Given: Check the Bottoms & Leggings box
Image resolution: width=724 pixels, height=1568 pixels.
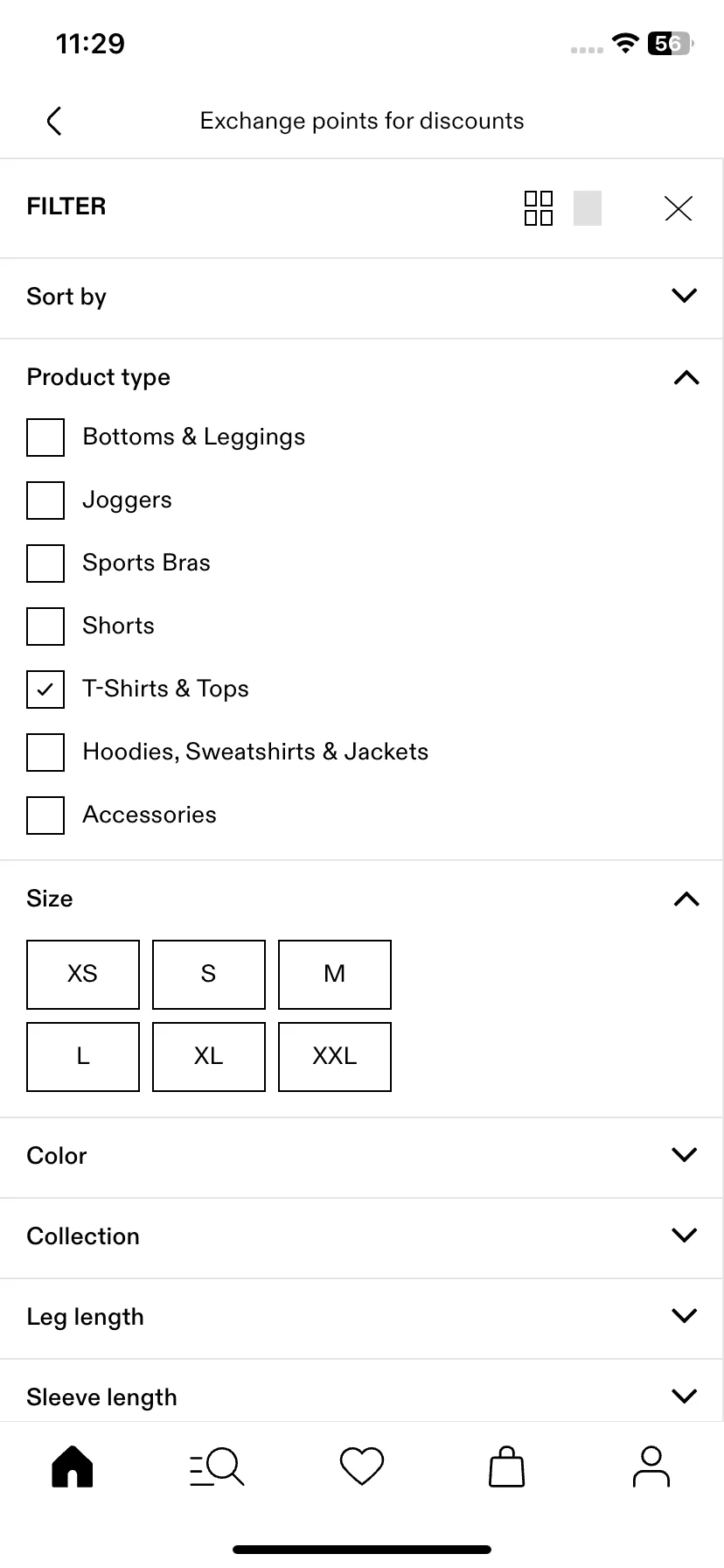Looking at the screenshot, I should click(45, 437).
